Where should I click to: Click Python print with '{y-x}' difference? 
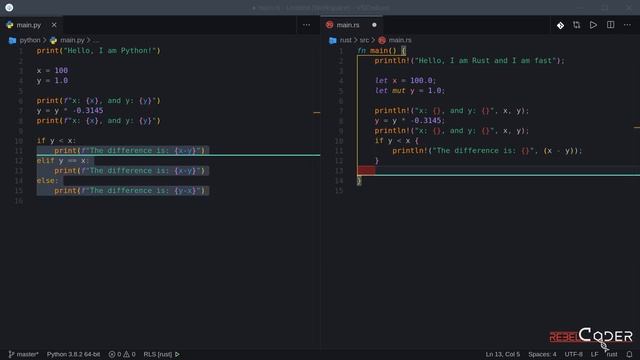129,191
